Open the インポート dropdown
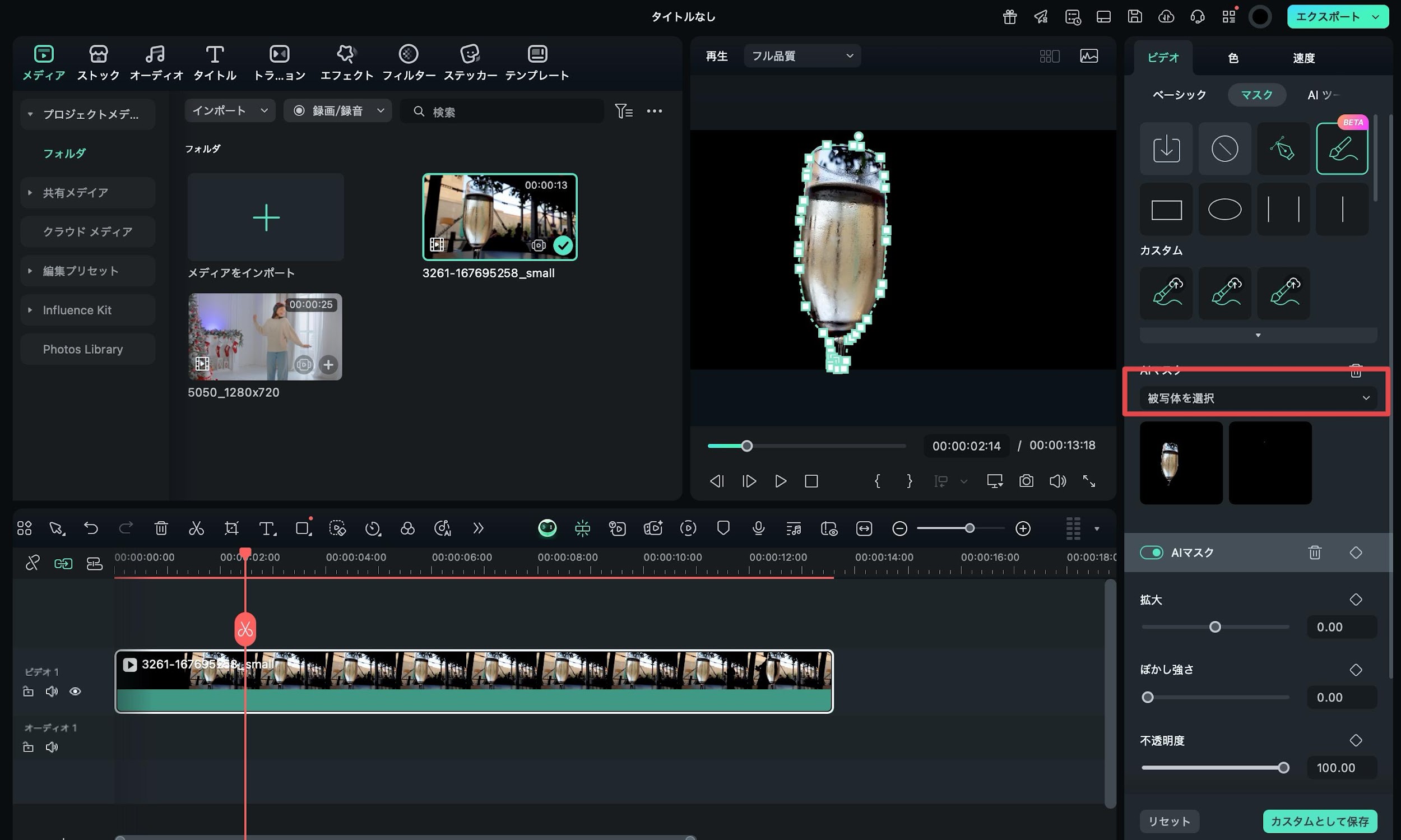The width and height of the screenshot is (1401, 840). (229, 110)
